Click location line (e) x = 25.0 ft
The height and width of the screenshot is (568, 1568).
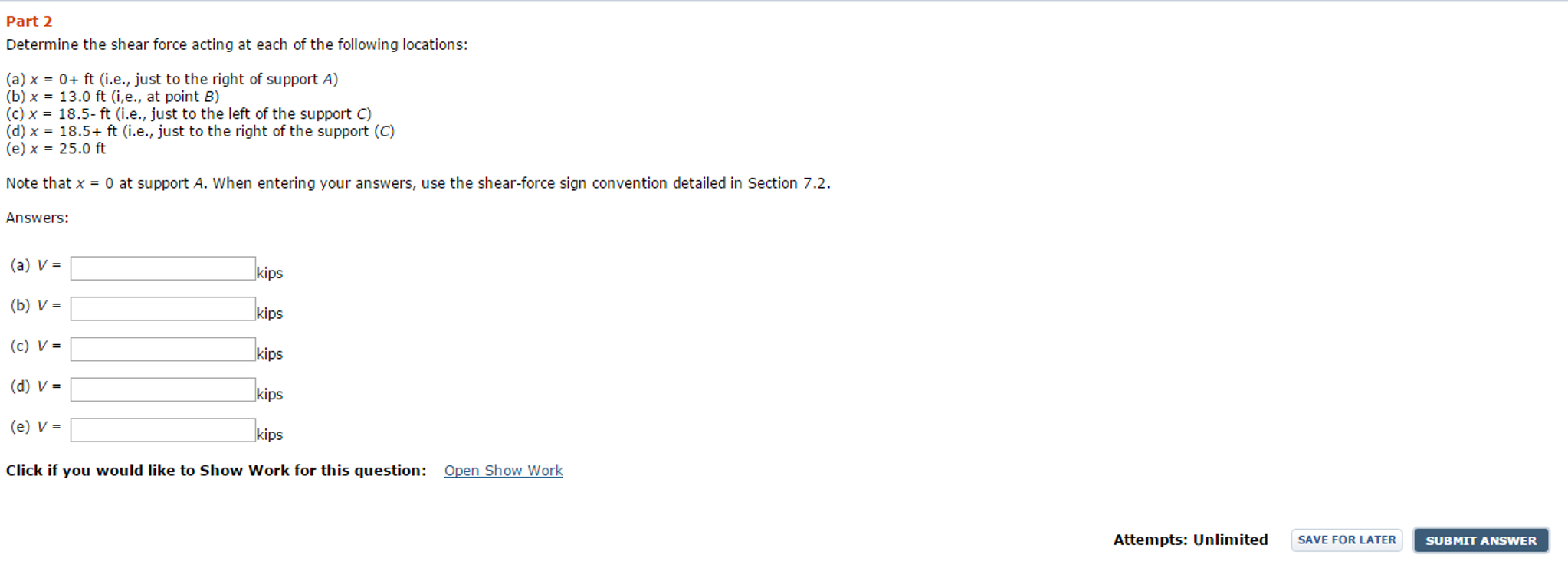pos(56,149)
